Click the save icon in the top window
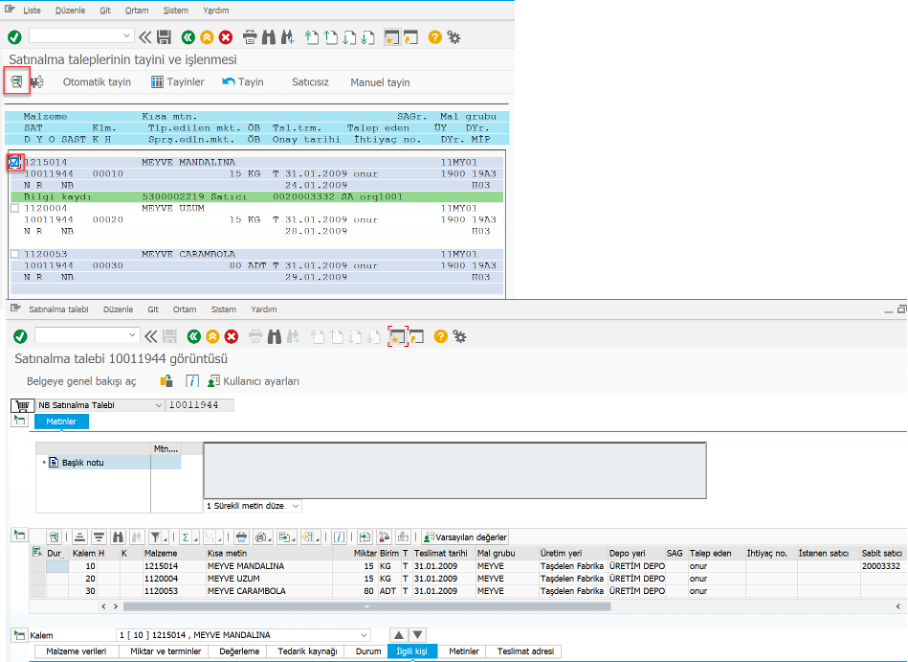 [x=164, y=37]
